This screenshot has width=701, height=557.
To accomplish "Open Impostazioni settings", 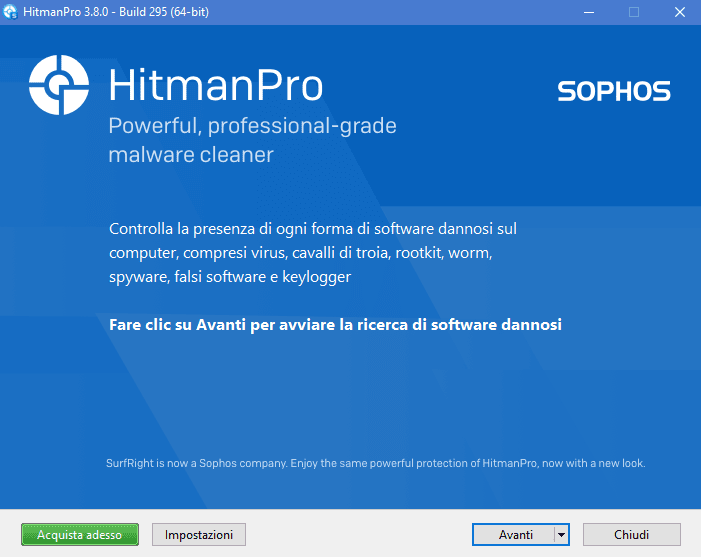I will tap(198, 535).
